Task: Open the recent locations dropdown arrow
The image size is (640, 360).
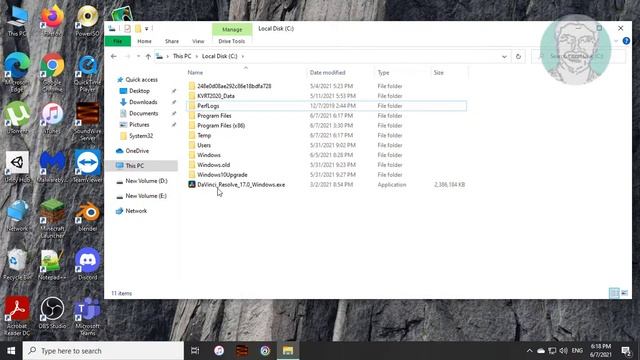Action: point(138,56)
